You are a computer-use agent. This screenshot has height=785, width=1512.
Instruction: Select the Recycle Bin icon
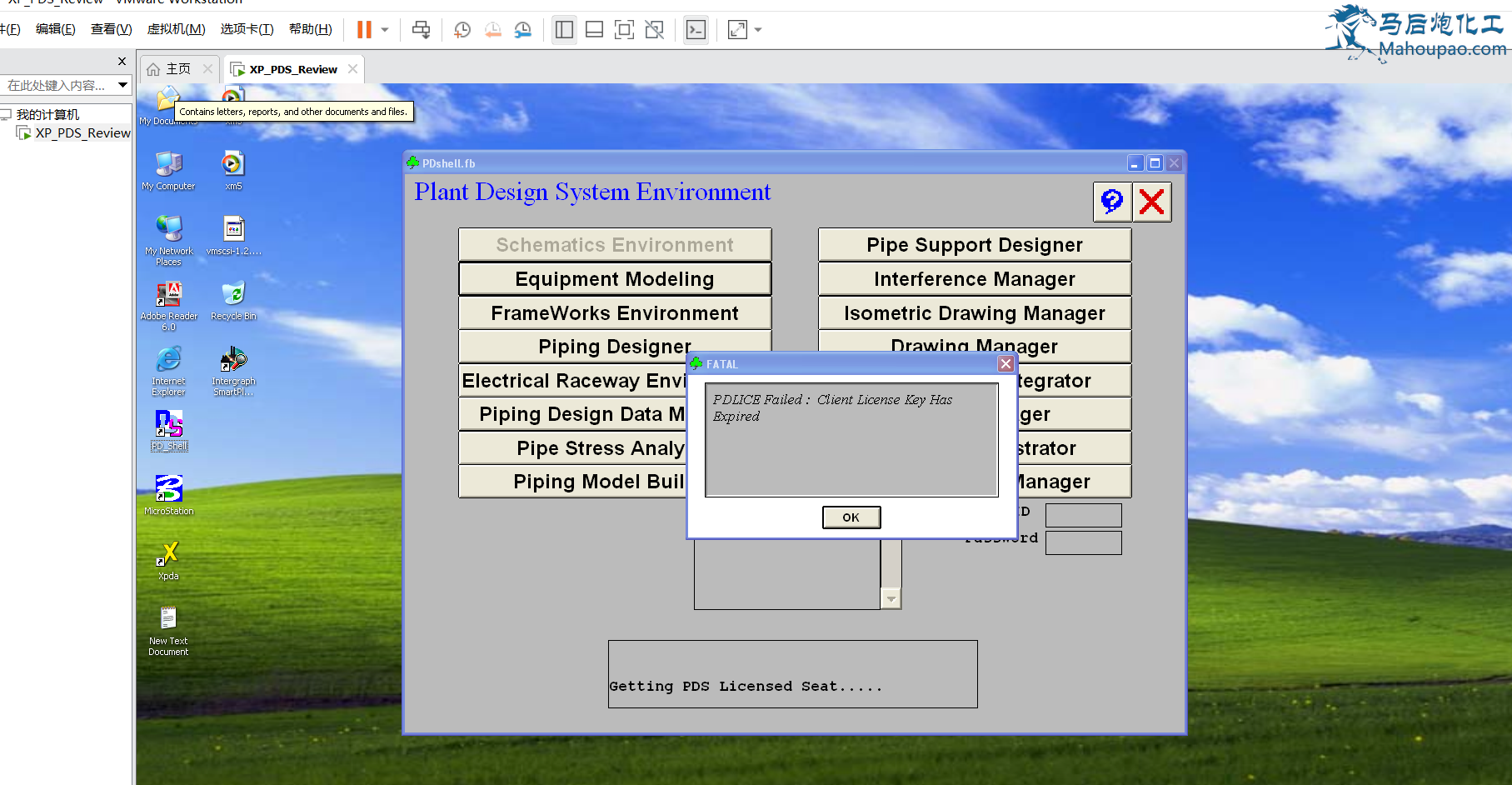(233, 301)
